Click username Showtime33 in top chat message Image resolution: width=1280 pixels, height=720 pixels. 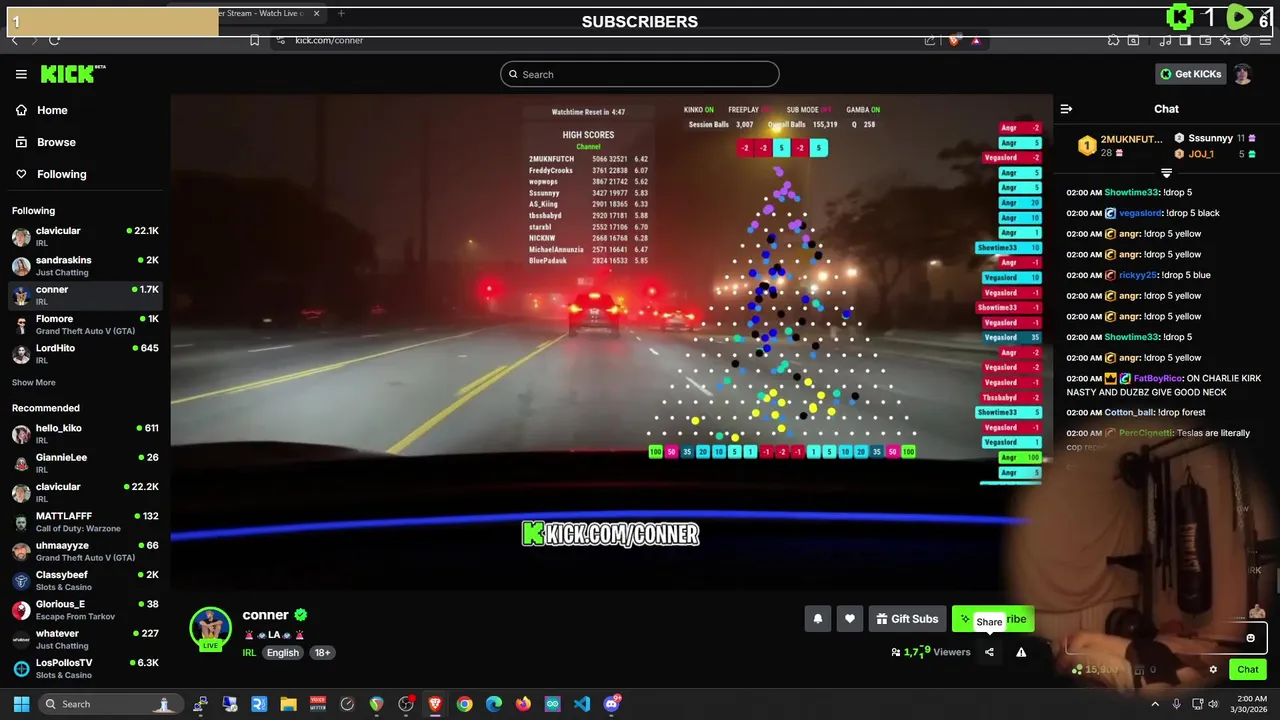coord(1131,192)
